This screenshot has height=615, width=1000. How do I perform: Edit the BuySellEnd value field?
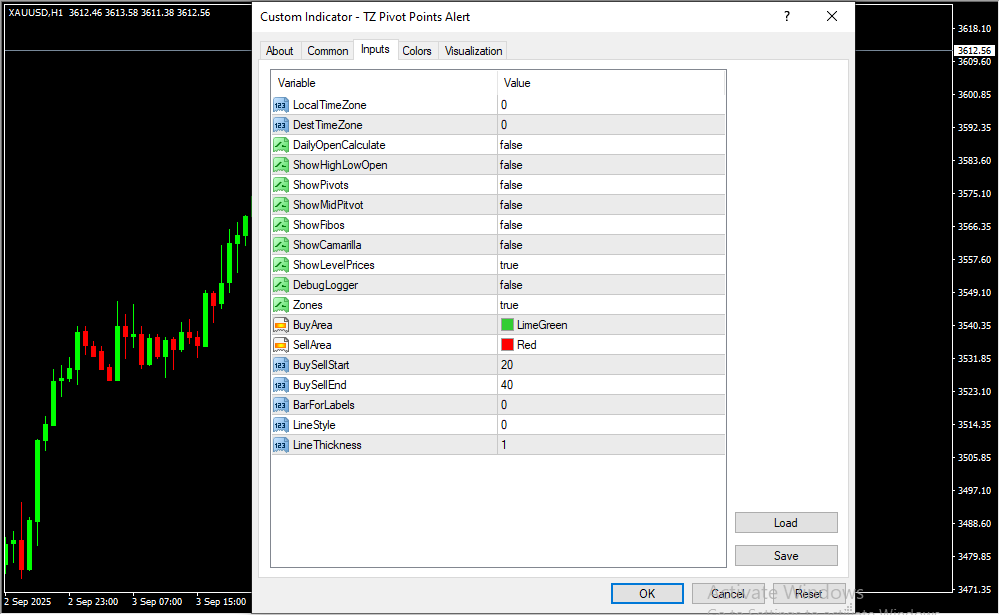click(611, 385)
